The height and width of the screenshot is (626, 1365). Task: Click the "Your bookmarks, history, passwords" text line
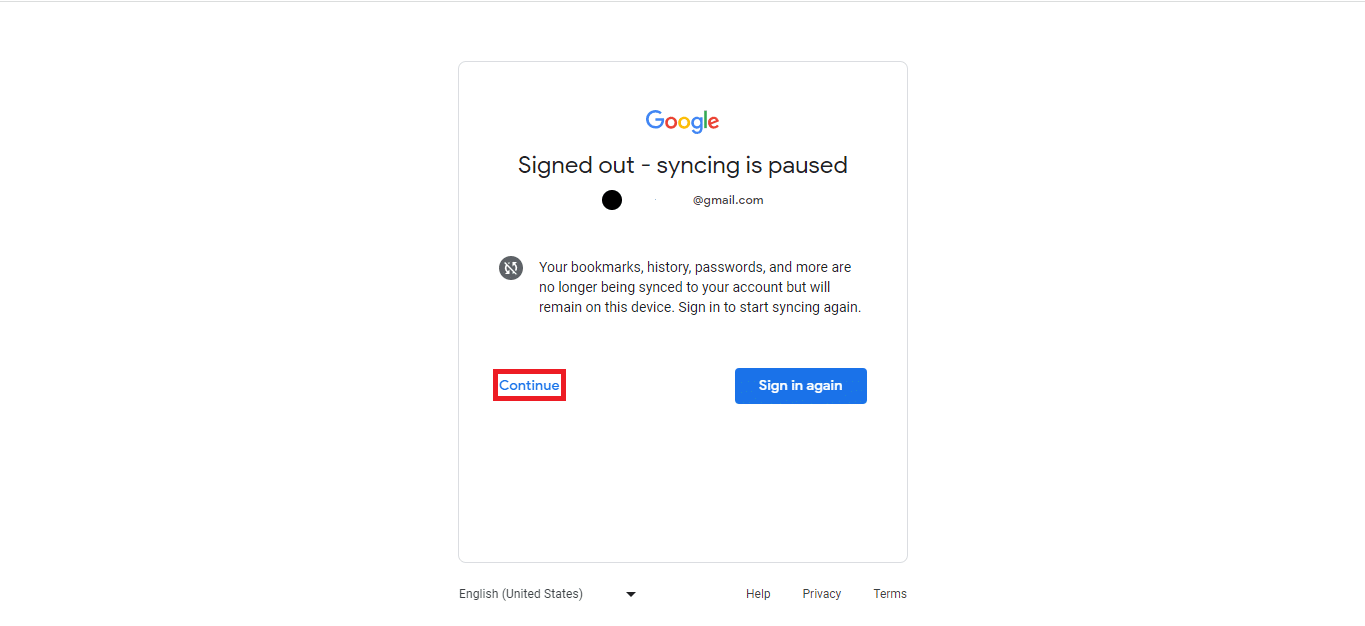(x=695, y=268)
